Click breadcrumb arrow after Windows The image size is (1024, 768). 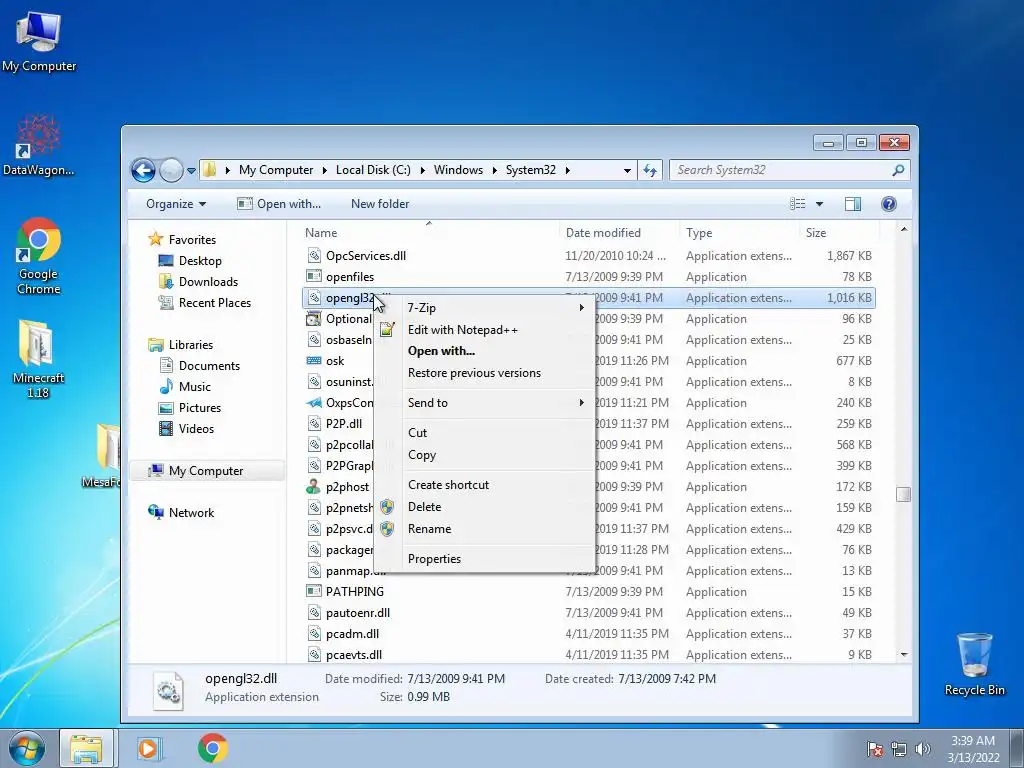coord(494,170)
